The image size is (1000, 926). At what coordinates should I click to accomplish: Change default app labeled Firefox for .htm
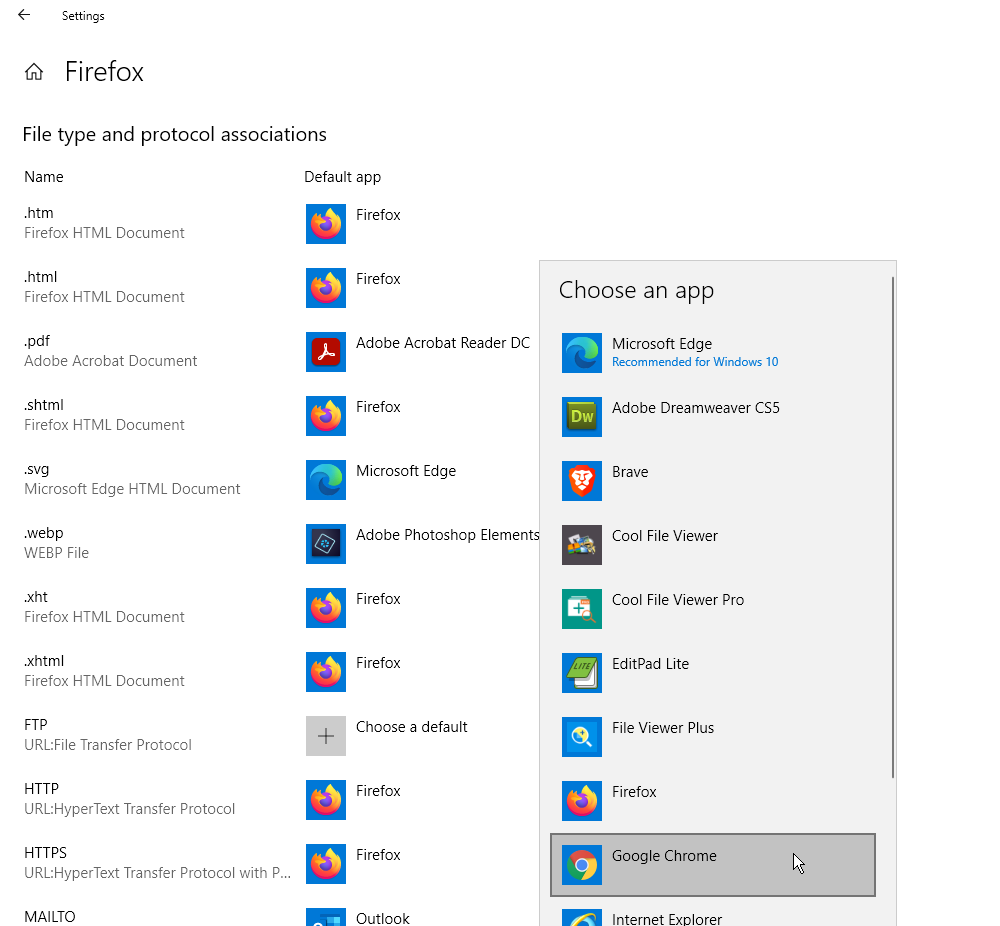[x=378, y=215]
